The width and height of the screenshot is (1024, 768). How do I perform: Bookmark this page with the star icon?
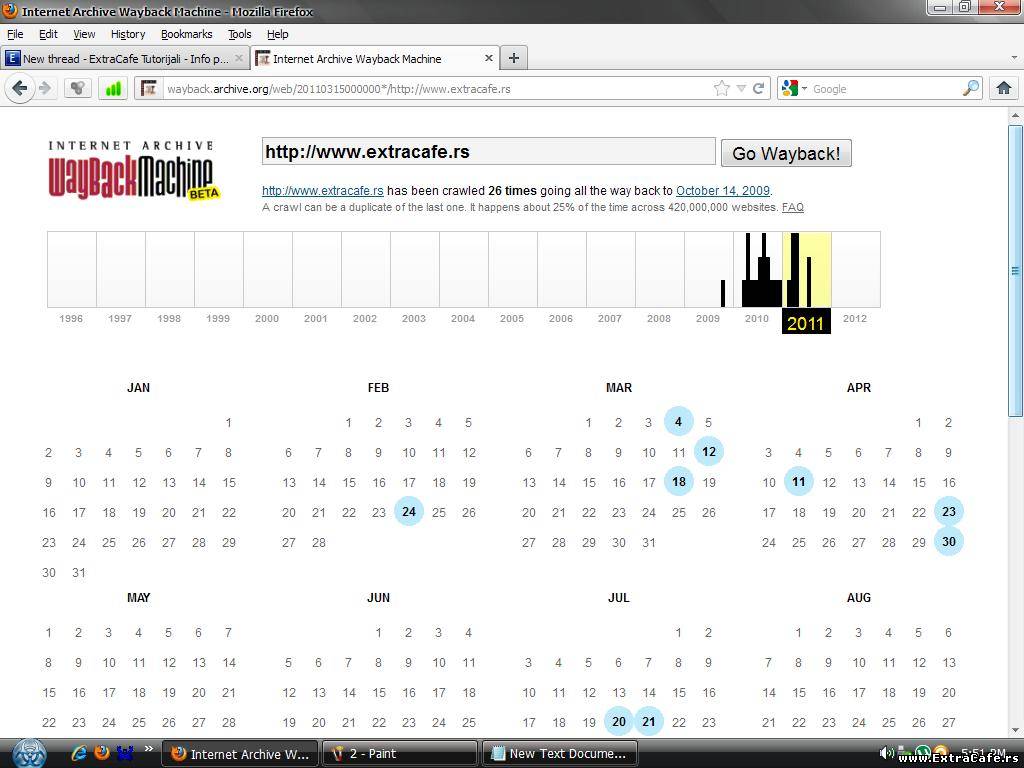point(722,88)
